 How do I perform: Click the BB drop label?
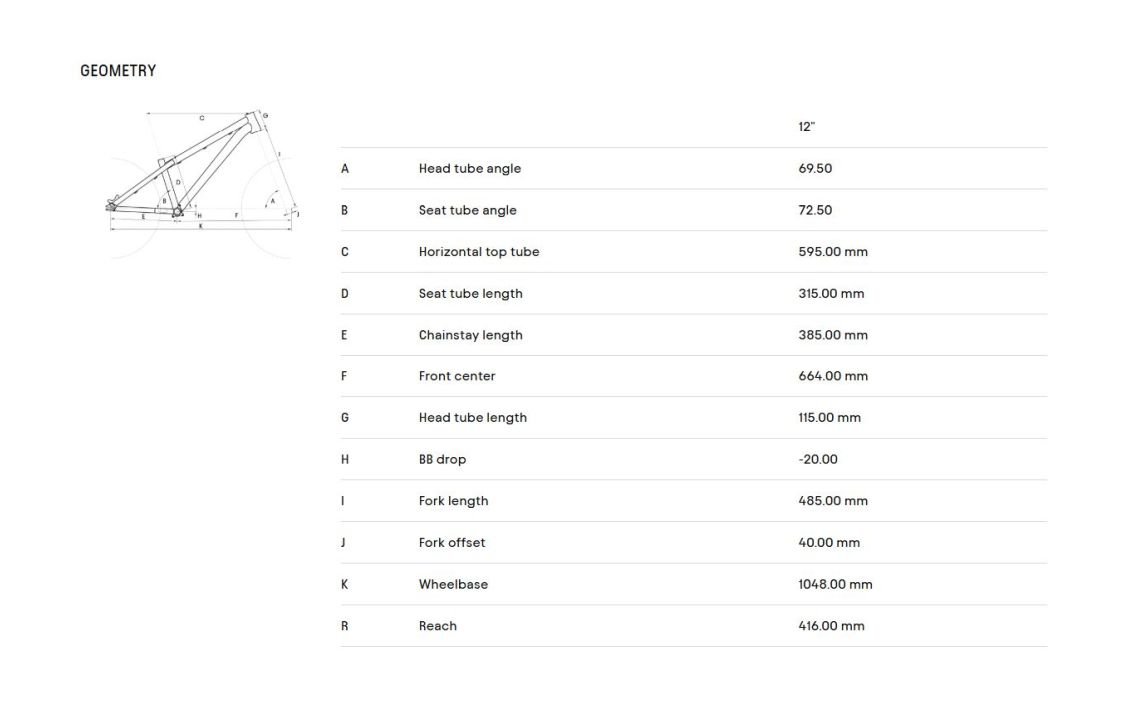(x=442, y=460)
